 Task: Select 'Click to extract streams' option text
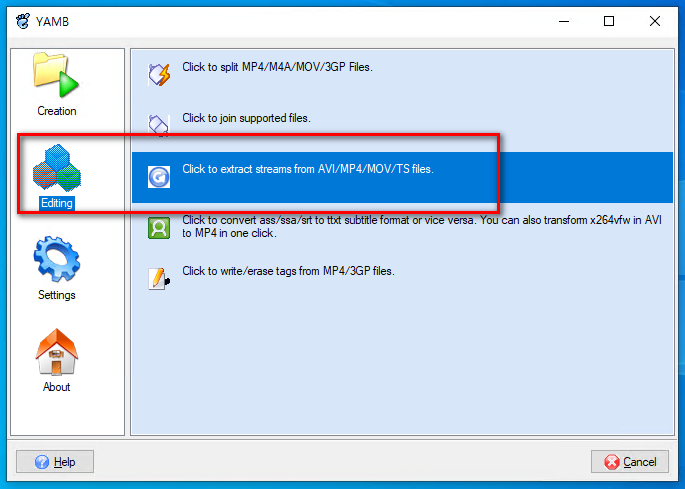308,169
